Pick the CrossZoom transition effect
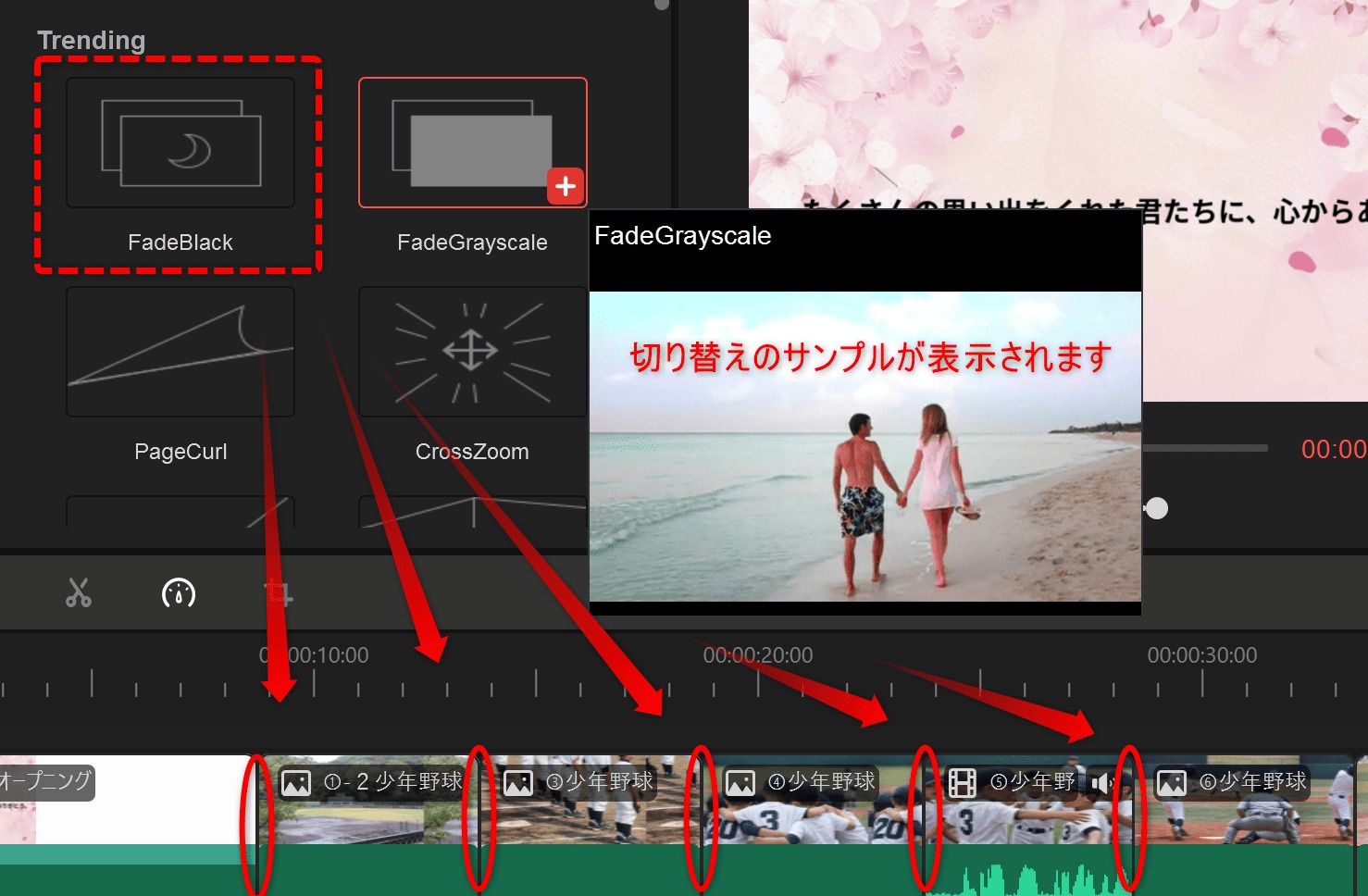 (x=472, y=352)
